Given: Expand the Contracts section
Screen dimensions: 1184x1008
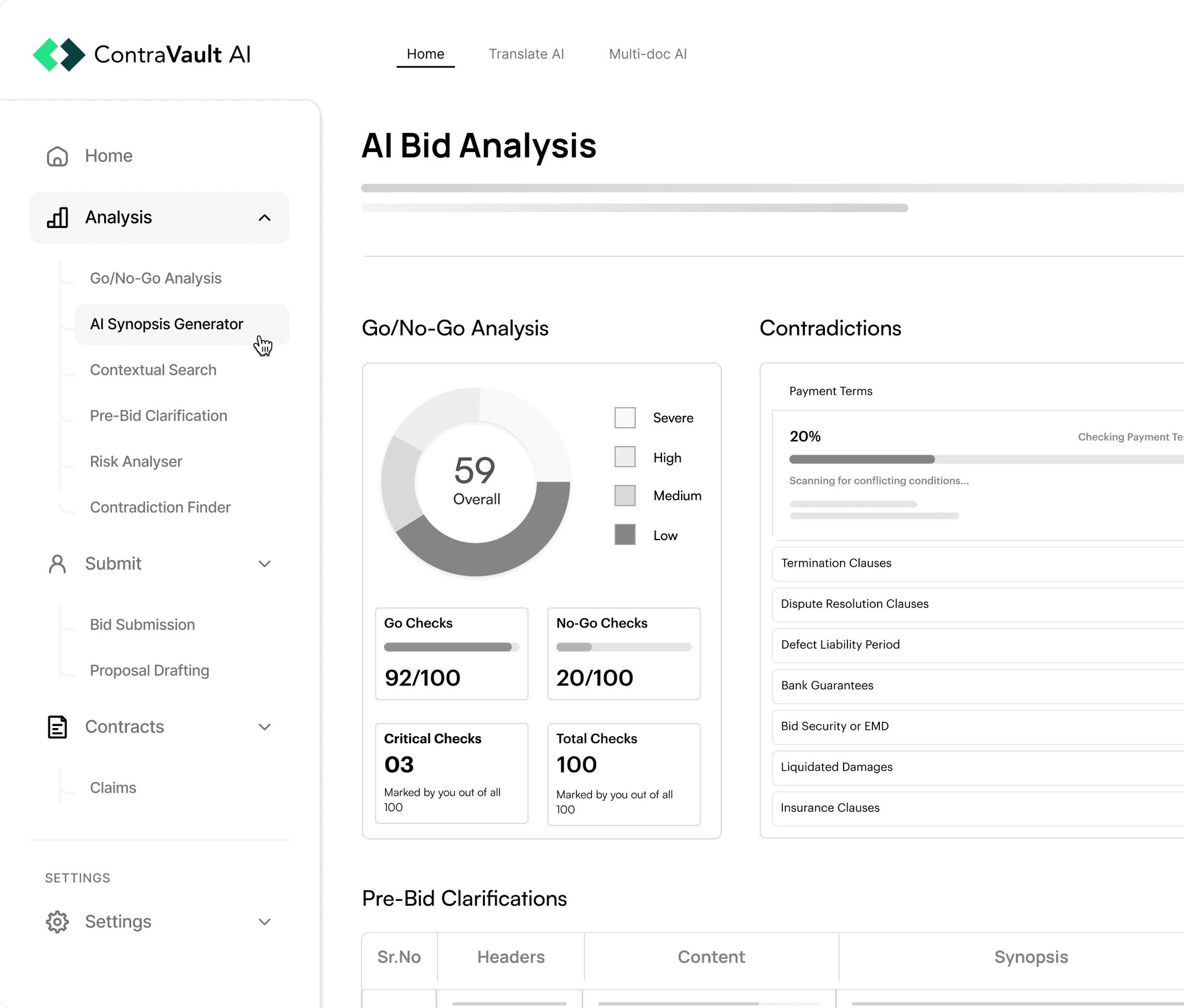Looking at the screenshot, I should (x=265, y=727).
